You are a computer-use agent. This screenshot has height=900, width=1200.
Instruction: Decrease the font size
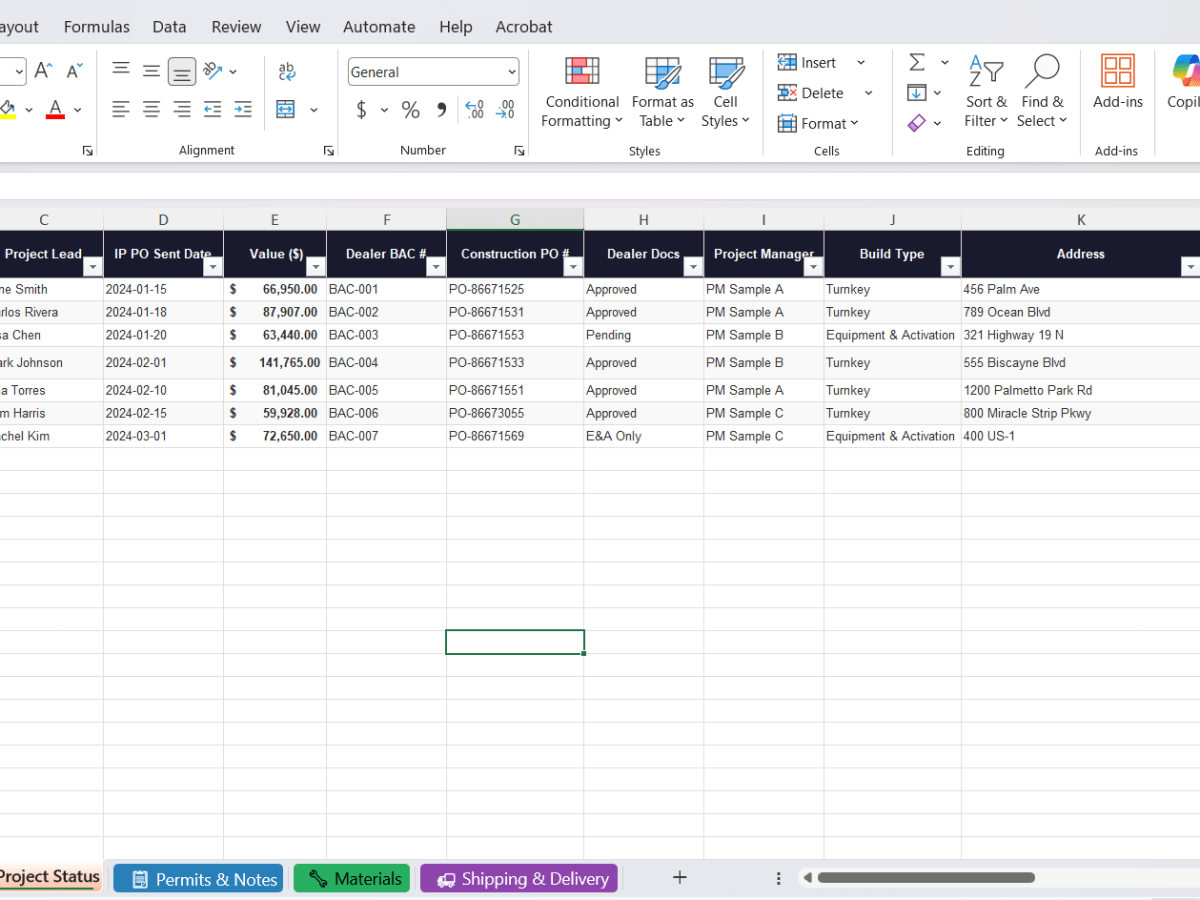click(75, 71)
